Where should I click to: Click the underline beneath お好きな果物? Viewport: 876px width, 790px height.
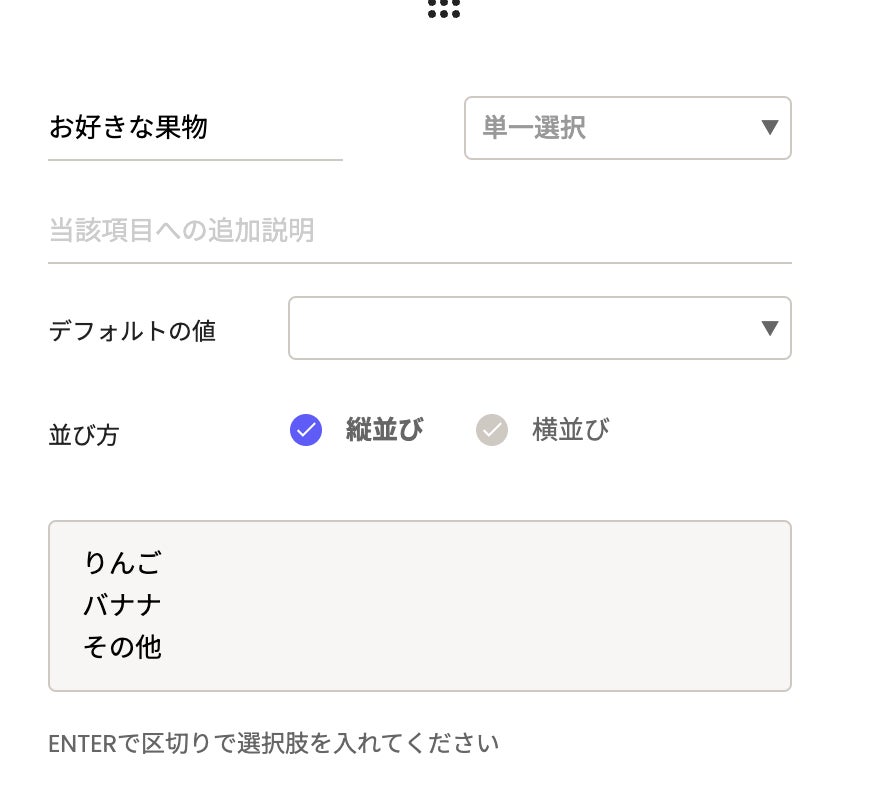pyautogui.click(x=195, y=159)
